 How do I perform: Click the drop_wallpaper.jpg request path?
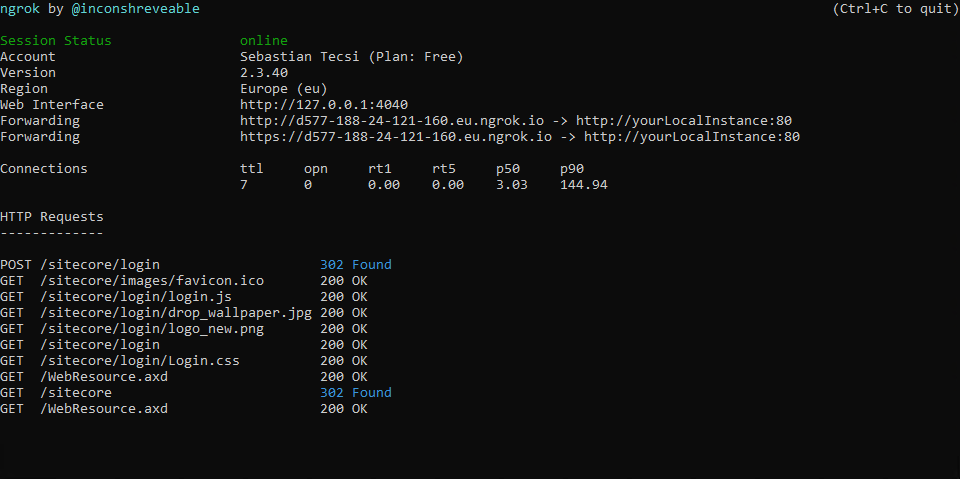[x=176, y=313]
